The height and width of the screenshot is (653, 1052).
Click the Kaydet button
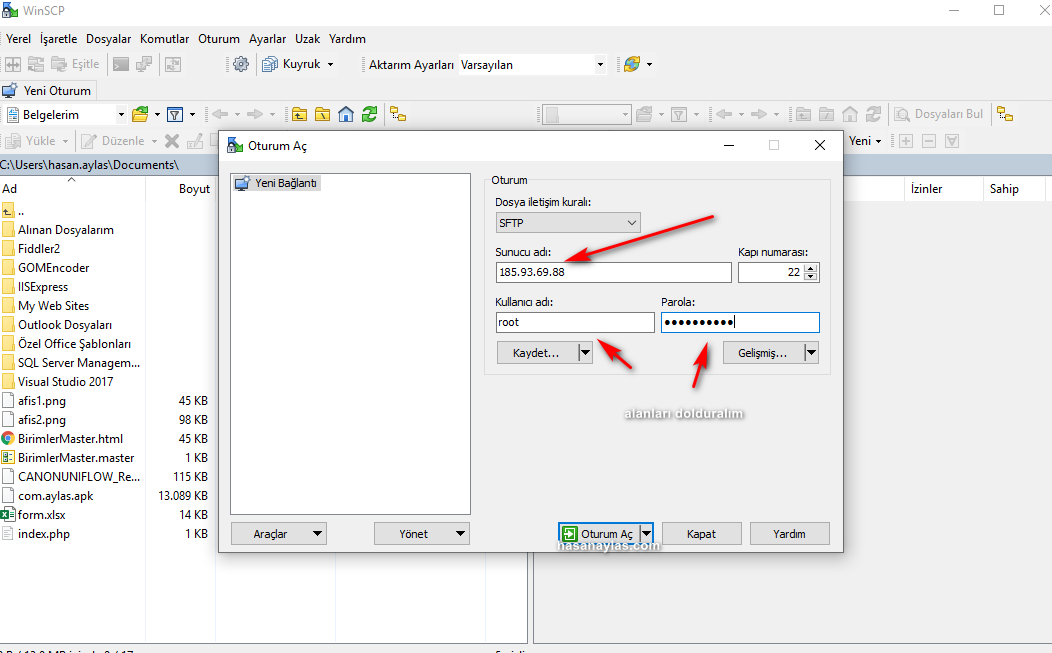pyautogui.click(x=537, y=353)
